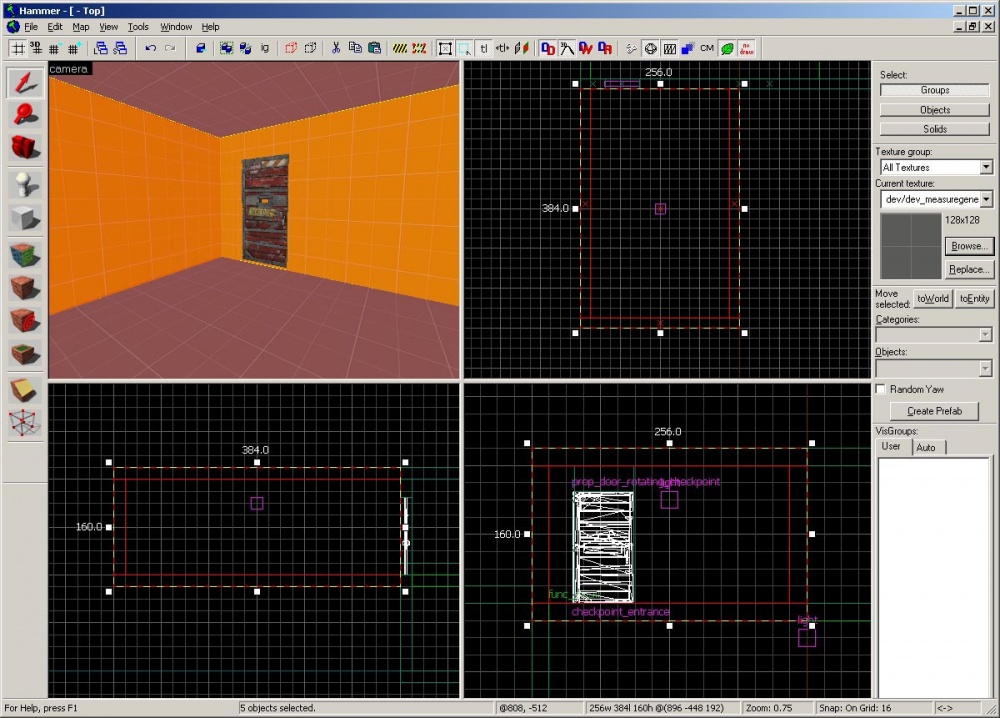Switch to the Auto VisGroups tab
The width and height of the screenshot is (1000, 718).
(926, 447)
